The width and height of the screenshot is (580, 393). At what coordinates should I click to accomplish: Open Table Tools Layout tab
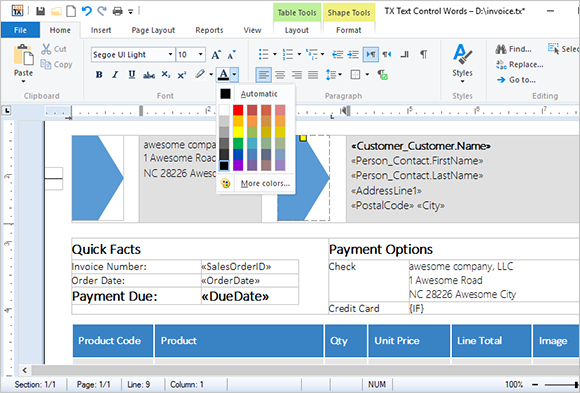click(297, 30)
